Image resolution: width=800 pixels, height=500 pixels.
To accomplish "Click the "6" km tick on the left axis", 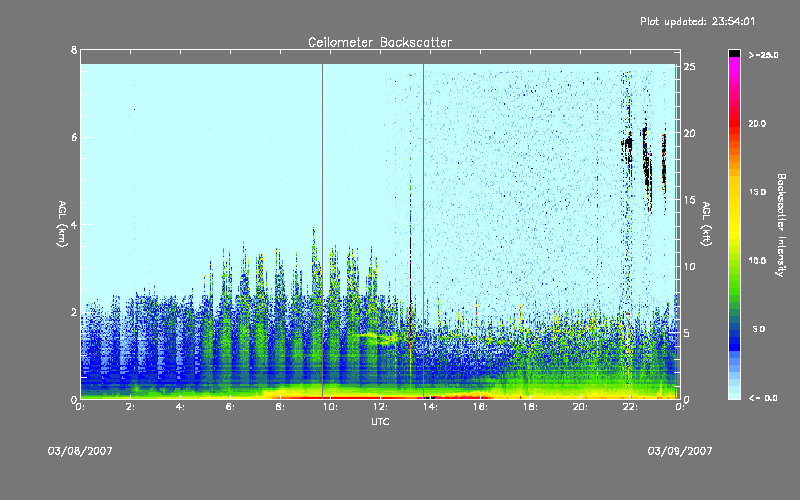I will click(74, 137).
